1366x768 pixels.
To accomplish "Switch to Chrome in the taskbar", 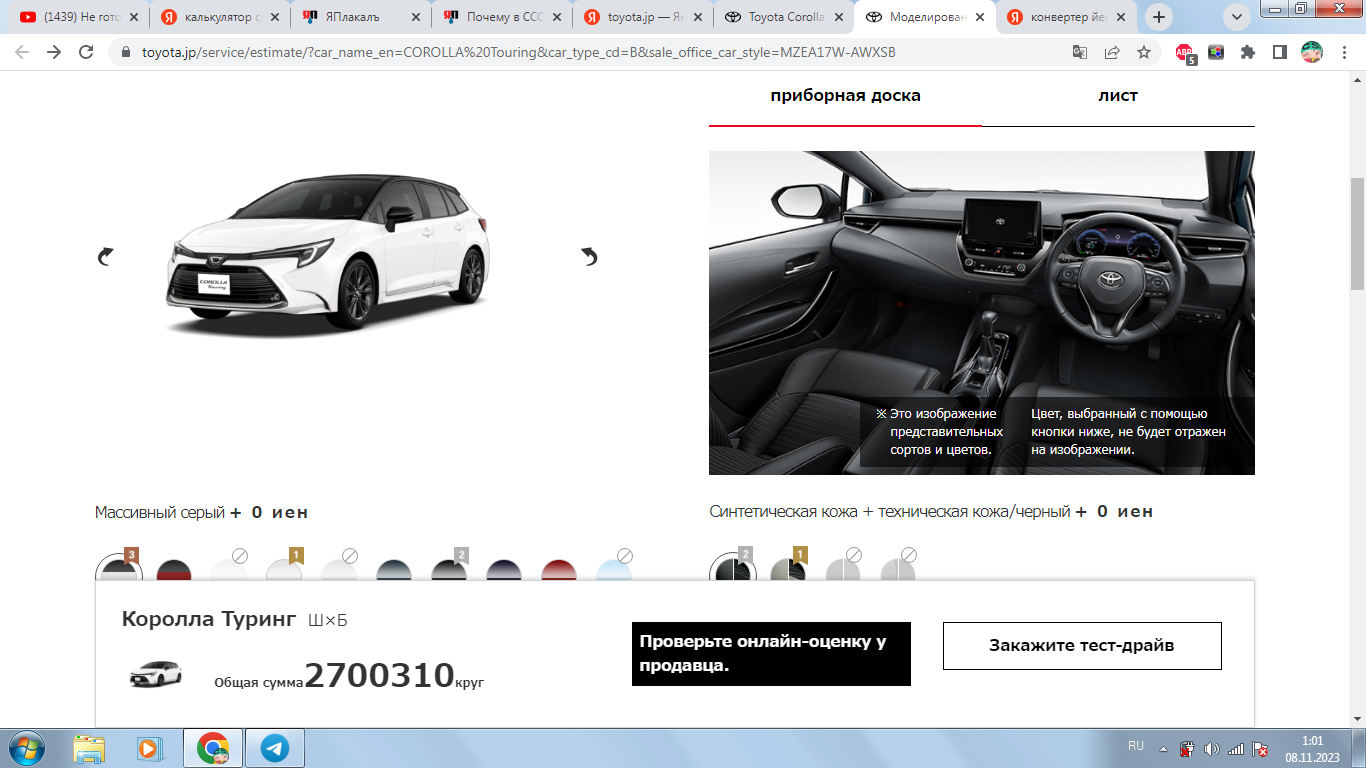I will point(212,748).
